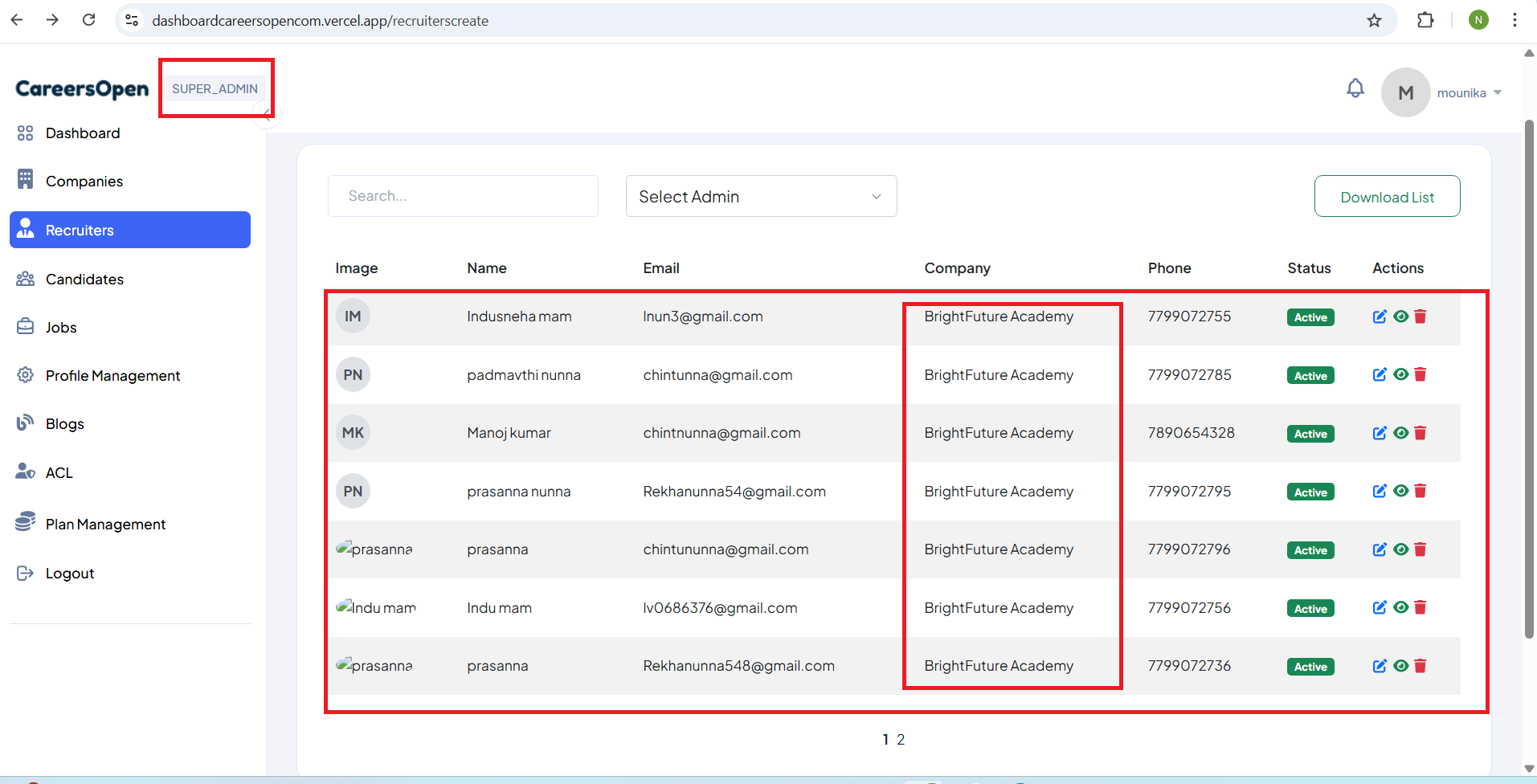Edit the Indusneha mam recruiter row
The width and height of the screenshot is (1537, 784).
1380,316
